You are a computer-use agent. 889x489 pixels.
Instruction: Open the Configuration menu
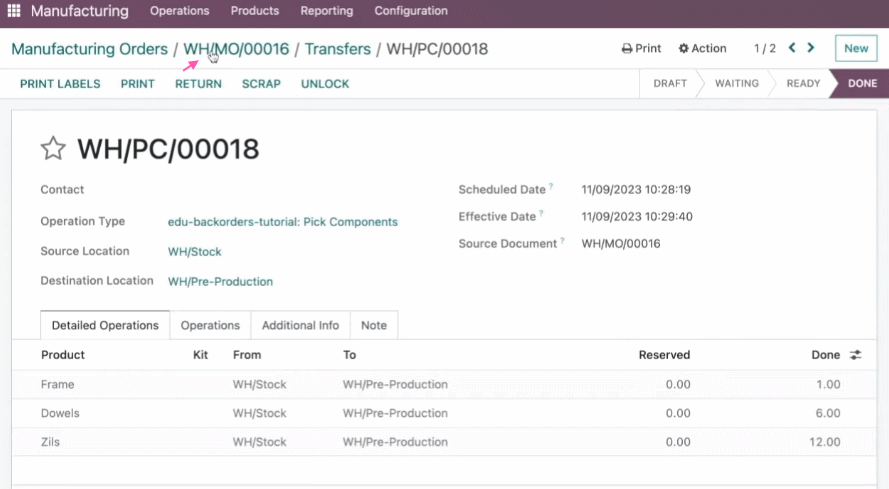pos(410,11)
